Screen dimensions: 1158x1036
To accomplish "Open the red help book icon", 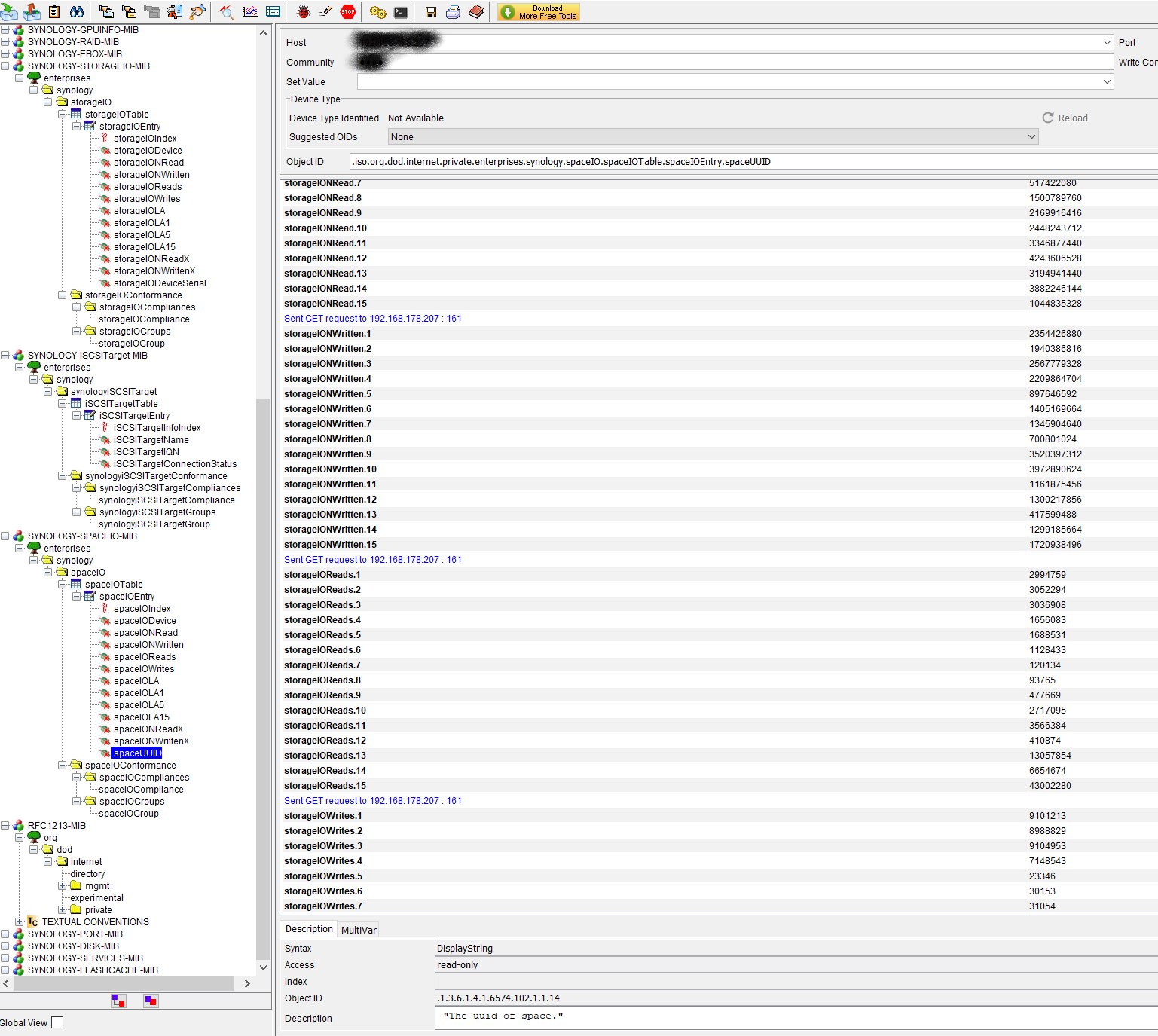I will tap(476, 12).
